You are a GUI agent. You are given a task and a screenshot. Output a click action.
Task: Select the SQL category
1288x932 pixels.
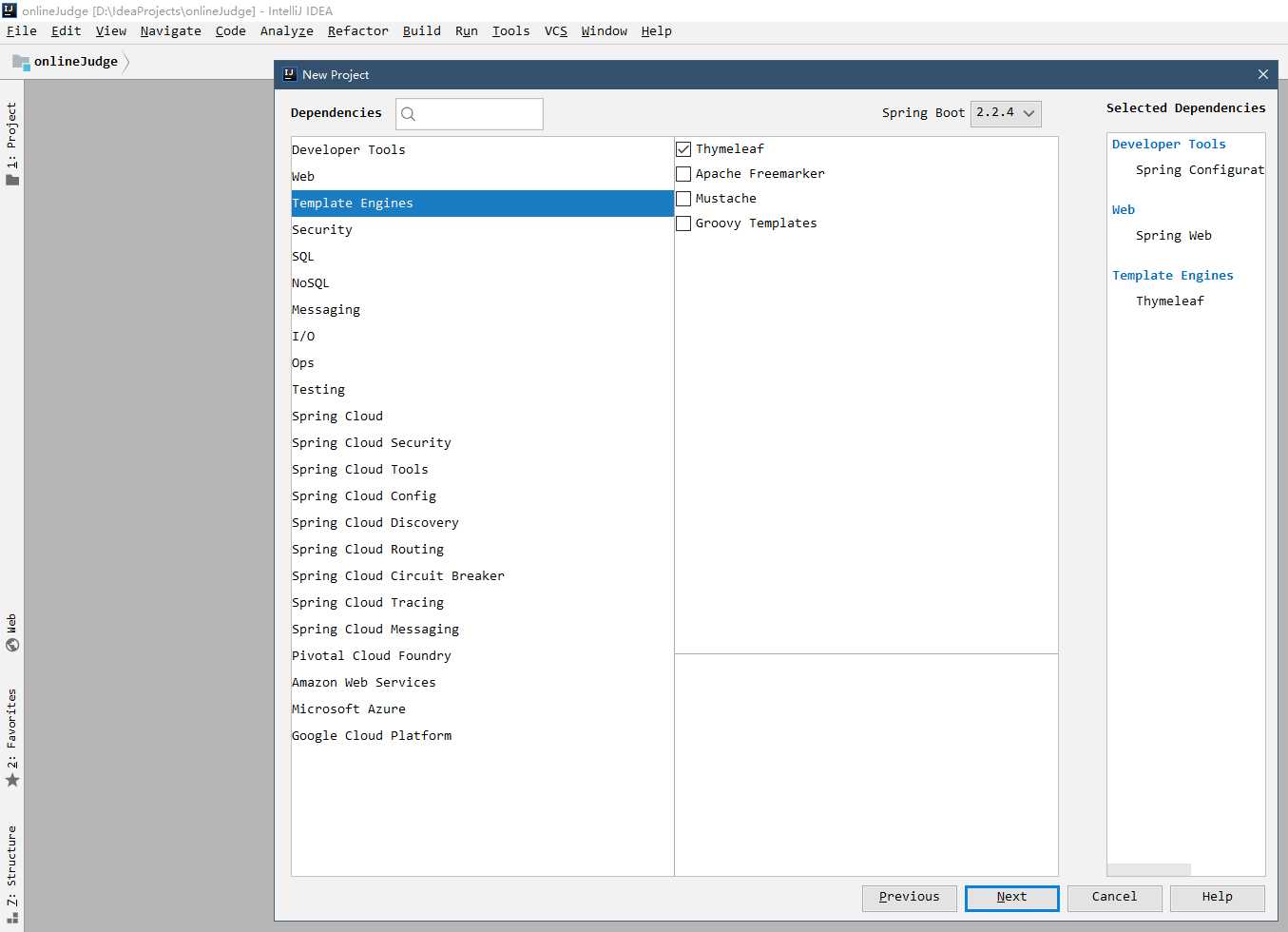(x=482, y=257)
